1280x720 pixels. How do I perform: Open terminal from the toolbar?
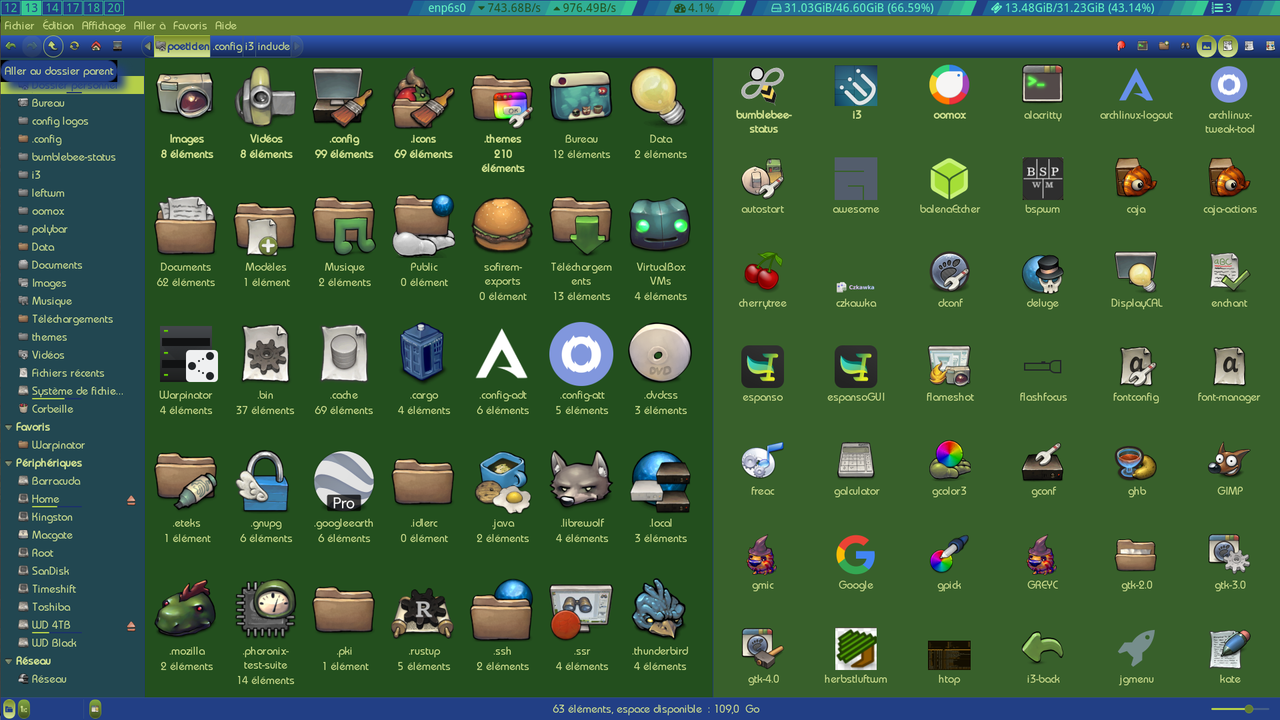coord(1143,46)
